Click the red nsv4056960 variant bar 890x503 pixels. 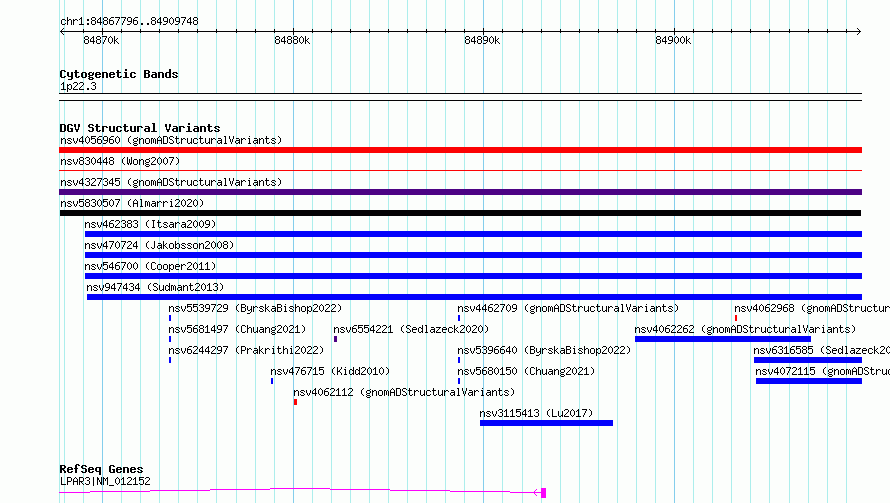(x=460, y=150)
